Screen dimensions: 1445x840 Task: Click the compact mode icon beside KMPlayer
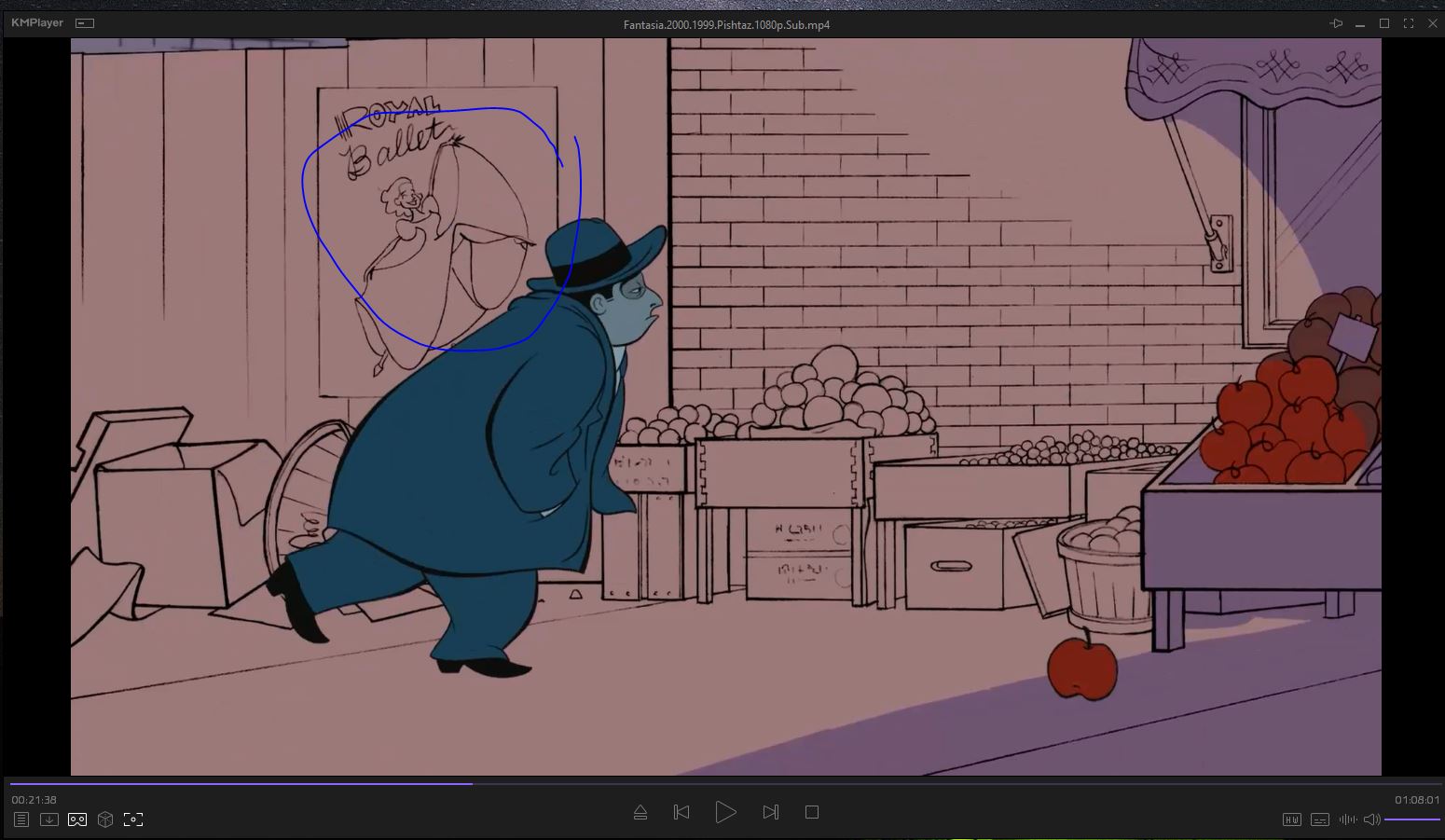coord(85,23)
